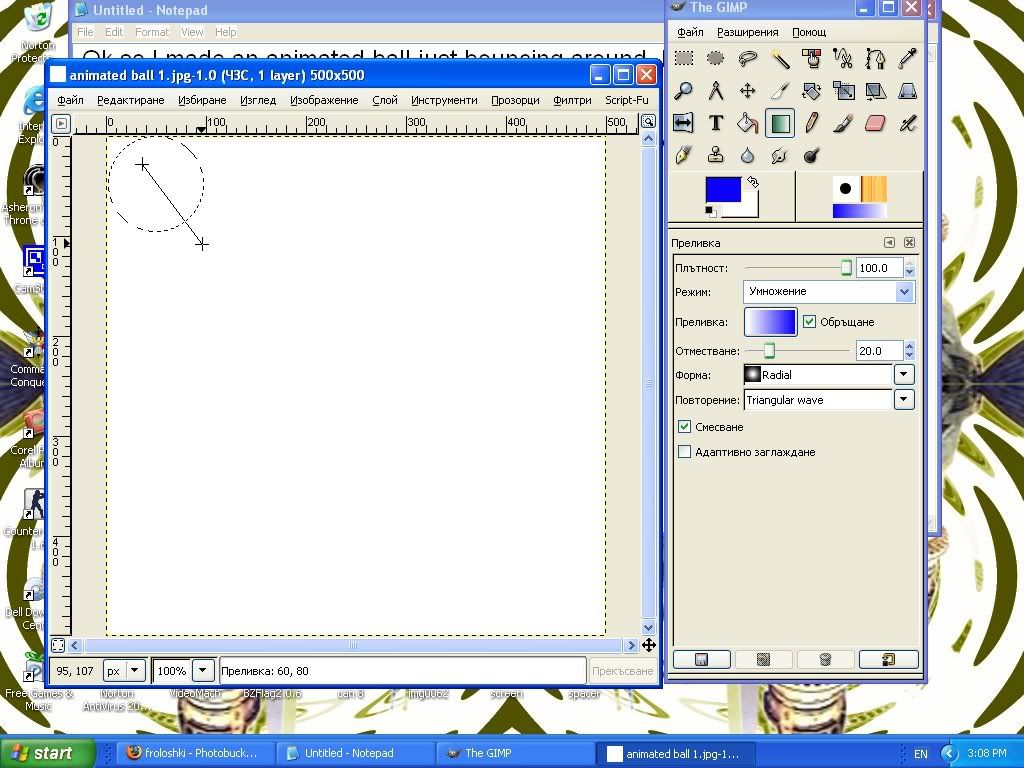1024x768 pixels.
Task: Toggle zoom-on-resize button above vertical scrollbar
Action: point(648,121)
